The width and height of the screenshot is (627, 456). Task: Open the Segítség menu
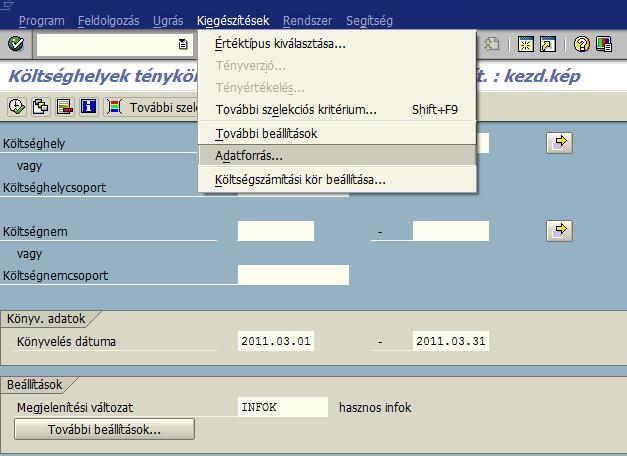[369, 20]
